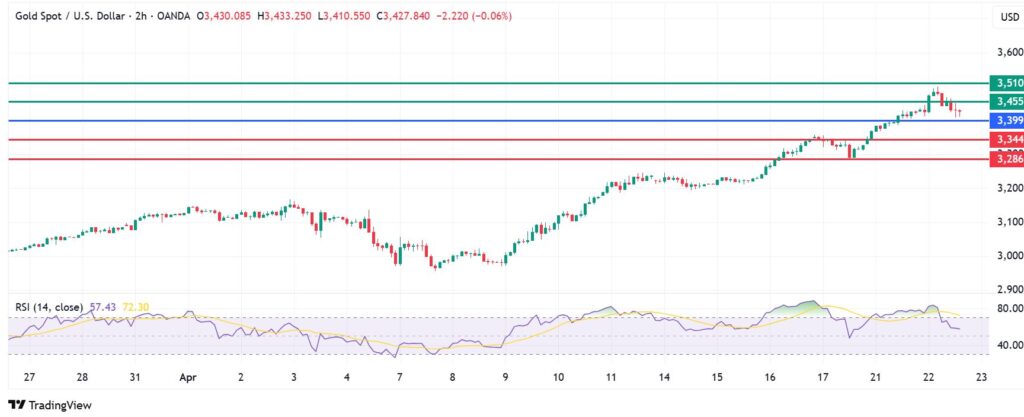Select the red 3,286 price label
The height and width of the screenshot is (417, 1024).
click(x=1004, y=159)
